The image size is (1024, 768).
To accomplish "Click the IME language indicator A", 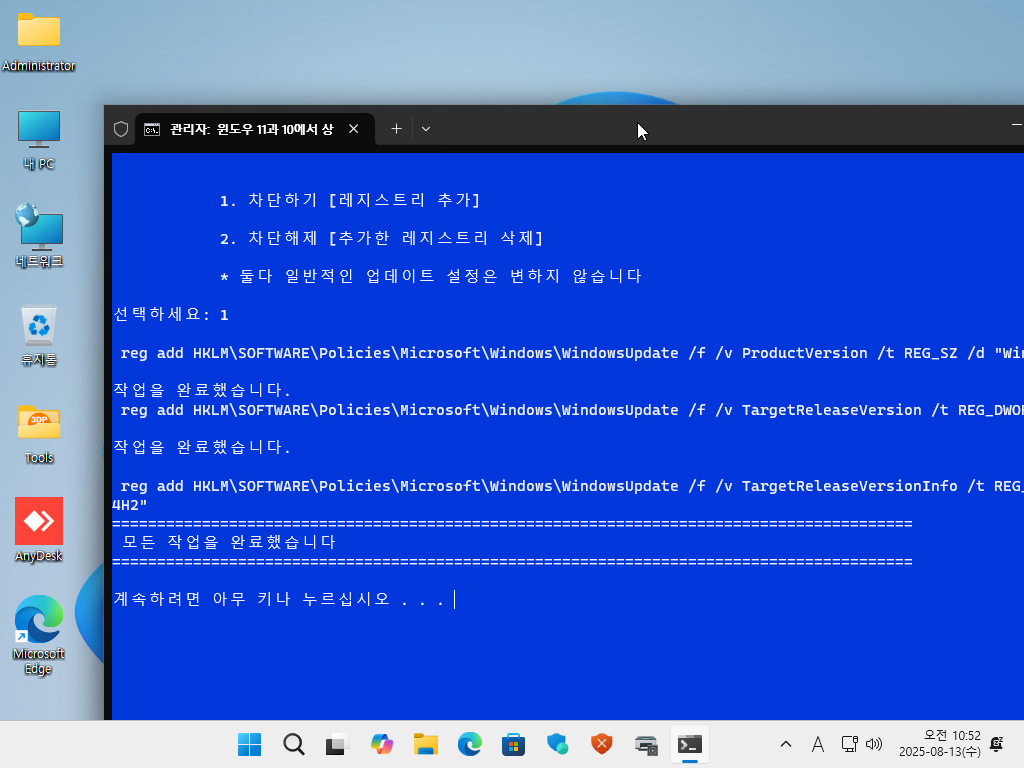I will click(x=818, y=744).
